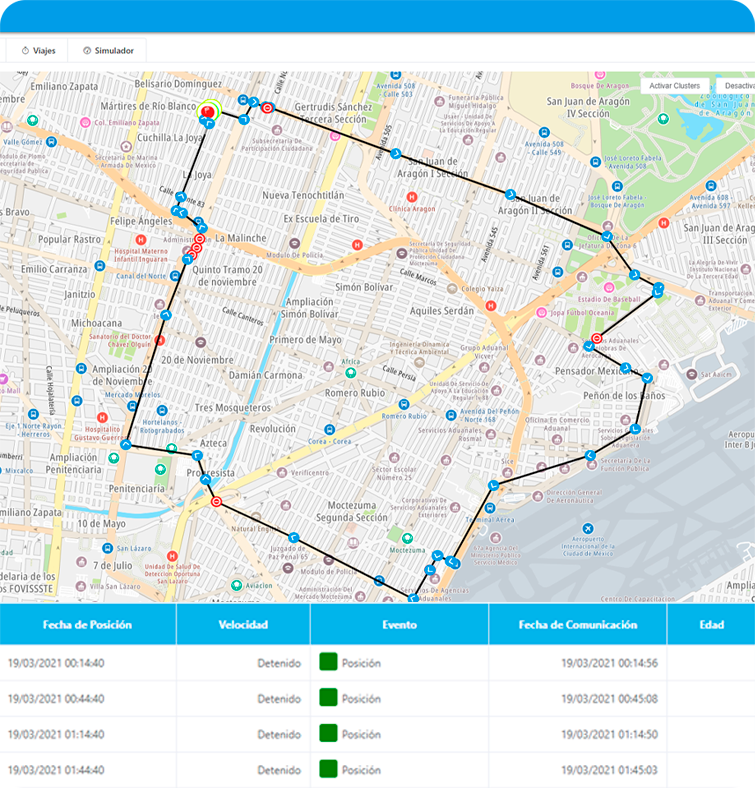The image size is (755, 788).
Task: Switch to the Simulador tab
Action: tap(108, 50)
